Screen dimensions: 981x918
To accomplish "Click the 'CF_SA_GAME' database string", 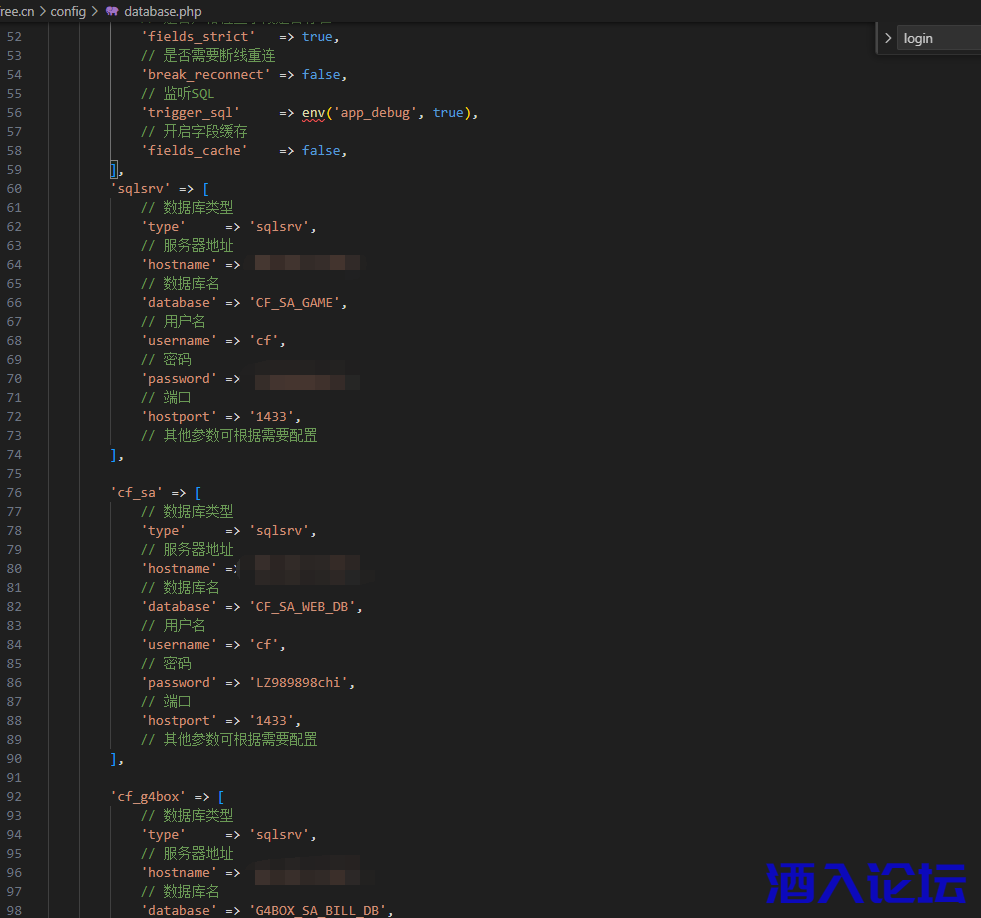I will [297, 302].
